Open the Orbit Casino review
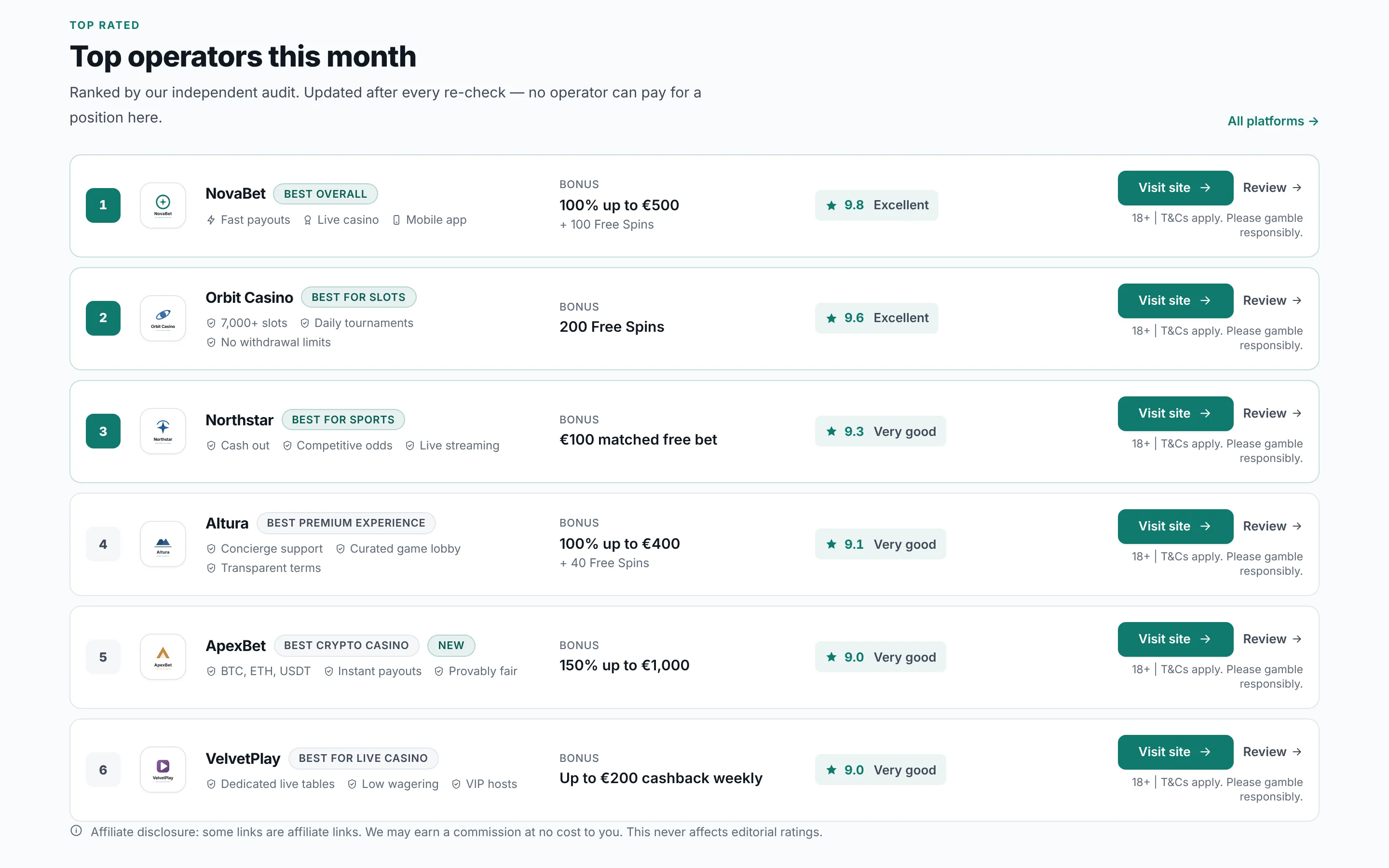This screenshot has height=868, width=1389. pos(1272,301)
